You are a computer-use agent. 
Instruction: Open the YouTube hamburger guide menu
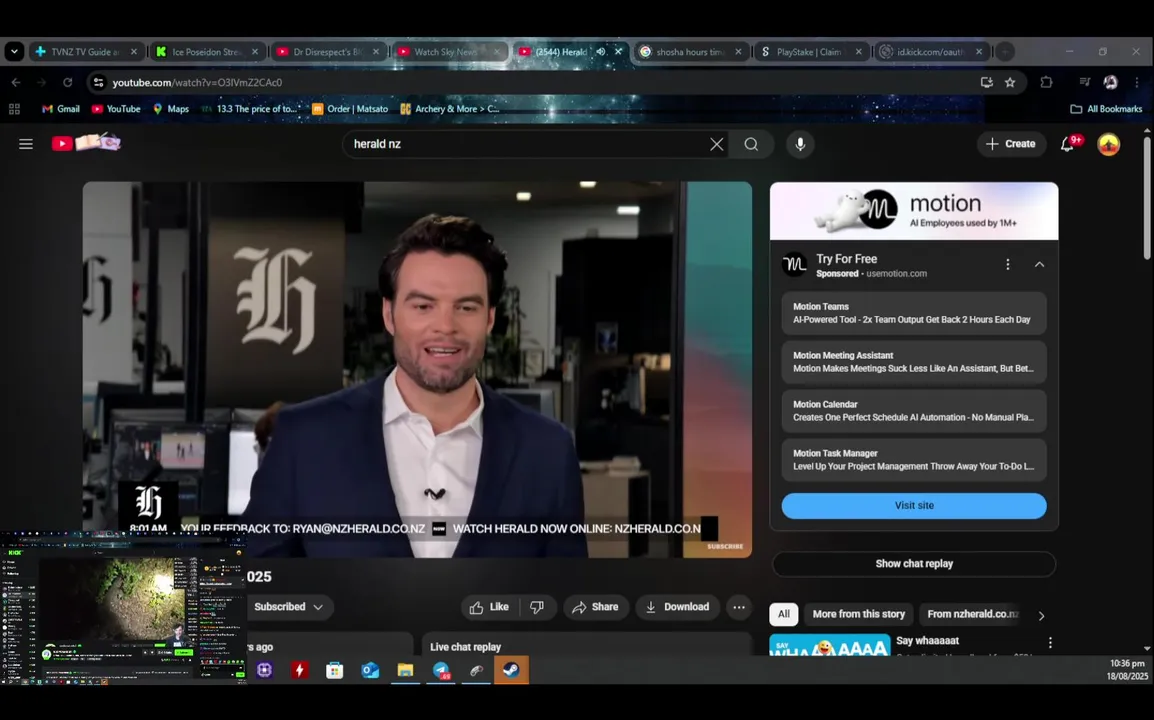click(x=26, y=144)
